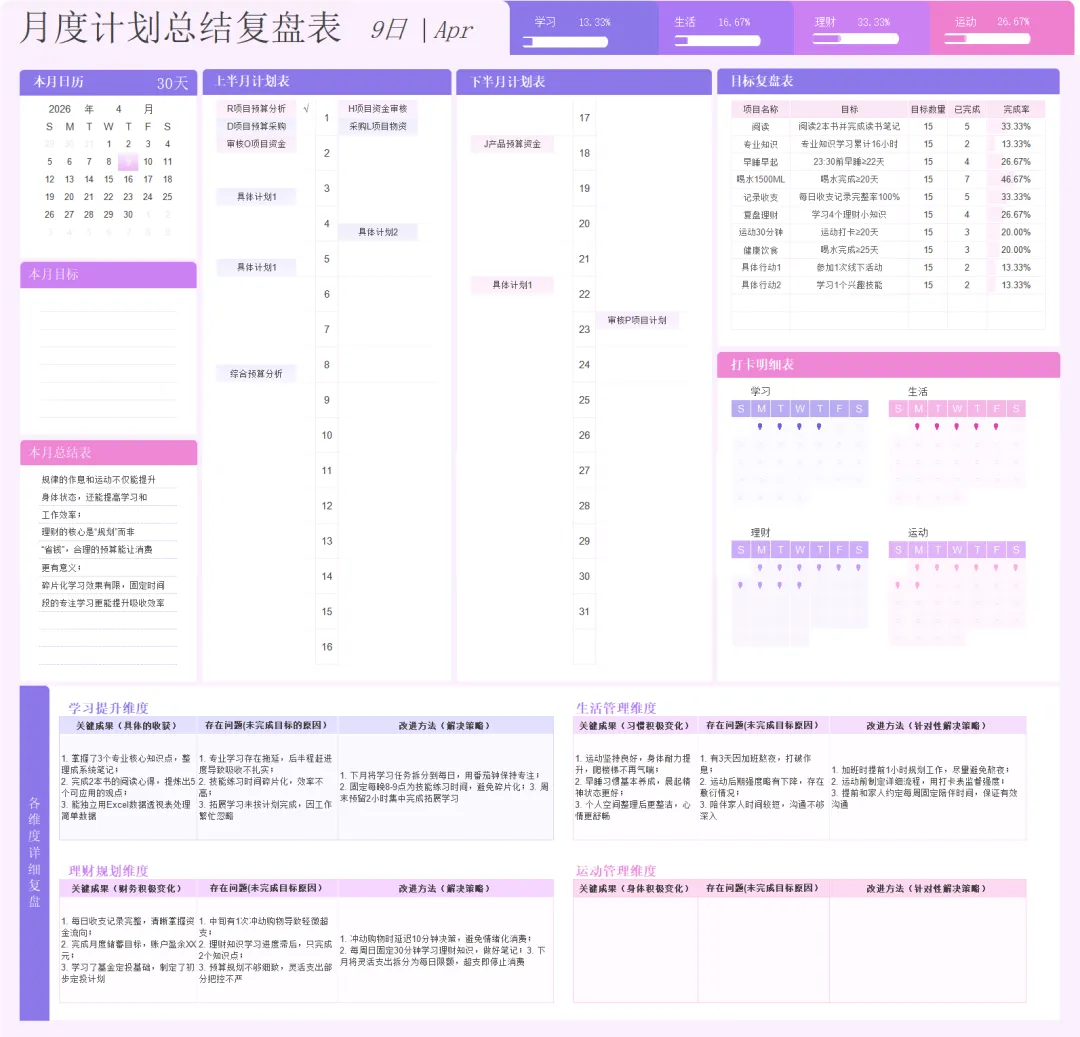The height and width of the screenshot is (1037, 1080).
Task: Select the 下半月计划表 header
Action: pos(584,81)
